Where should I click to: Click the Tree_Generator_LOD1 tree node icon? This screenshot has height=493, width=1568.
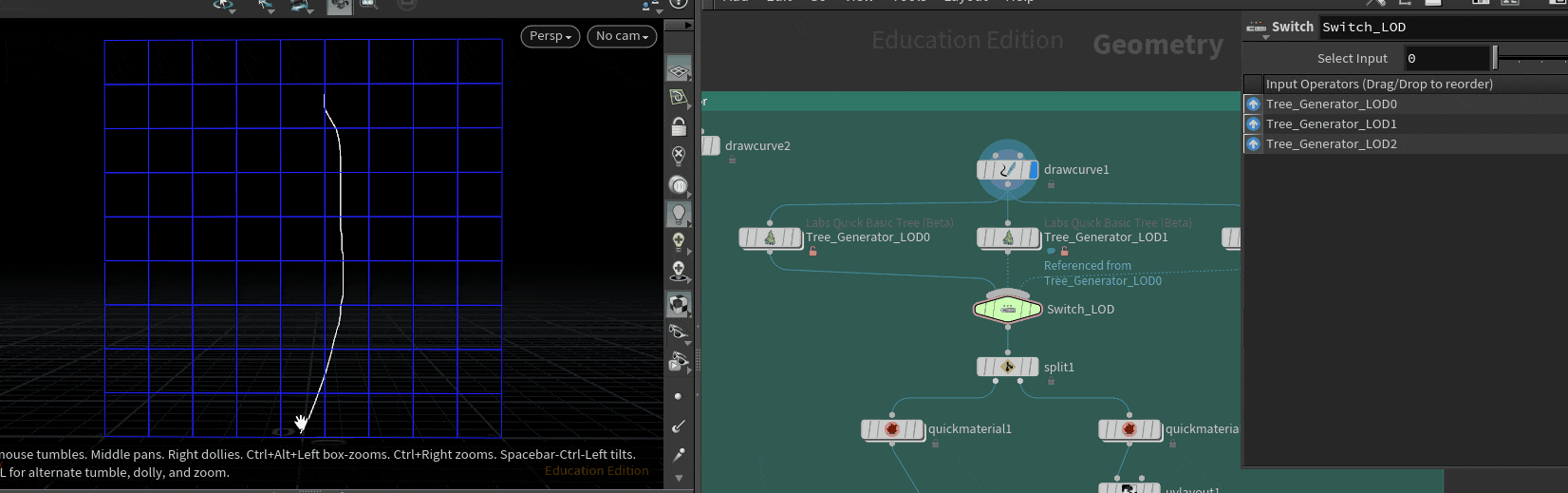pyautogui.click(x=1008, y=237)
